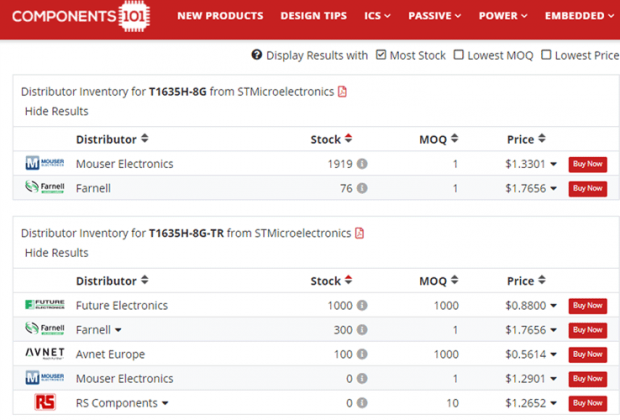
Task: Uncheck the Most Stock checkbox
Action: pos(381,55)
